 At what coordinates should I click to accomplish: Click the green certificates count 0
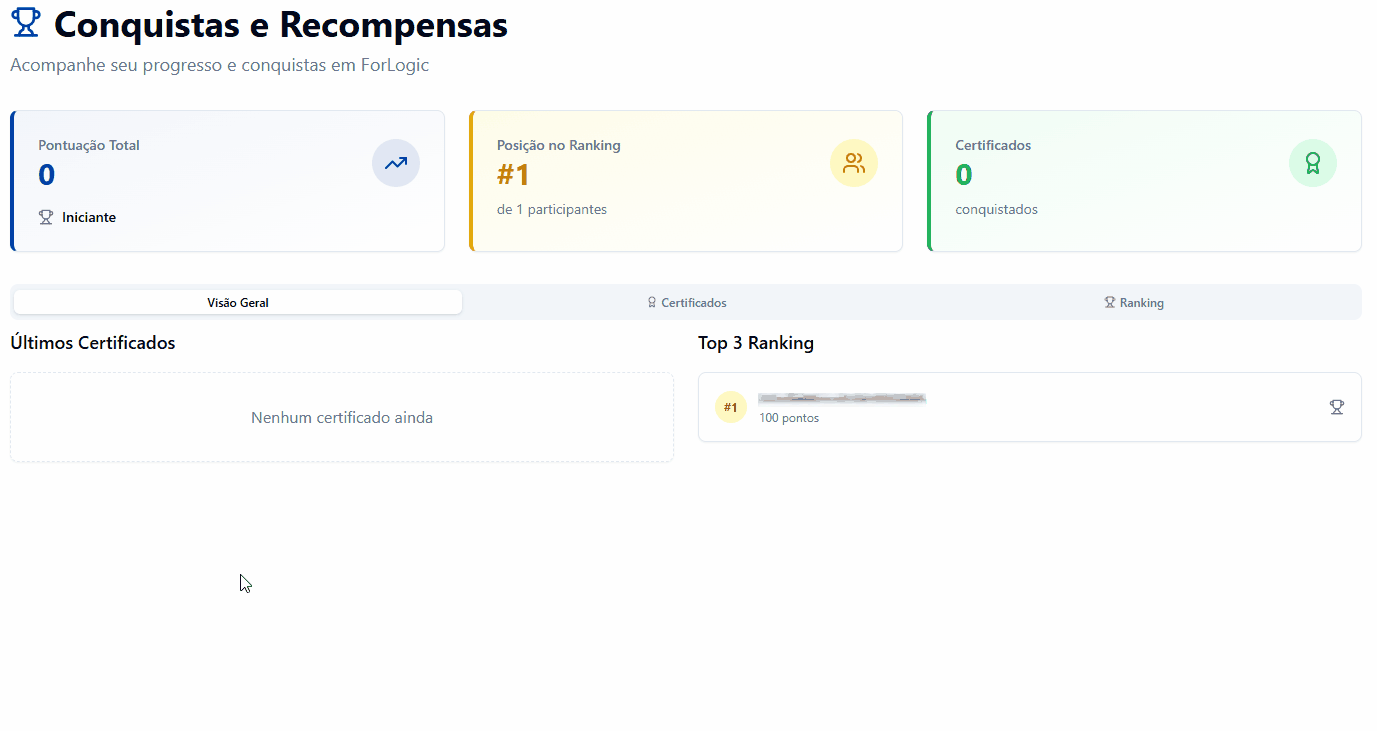click(x=964, y=175)
